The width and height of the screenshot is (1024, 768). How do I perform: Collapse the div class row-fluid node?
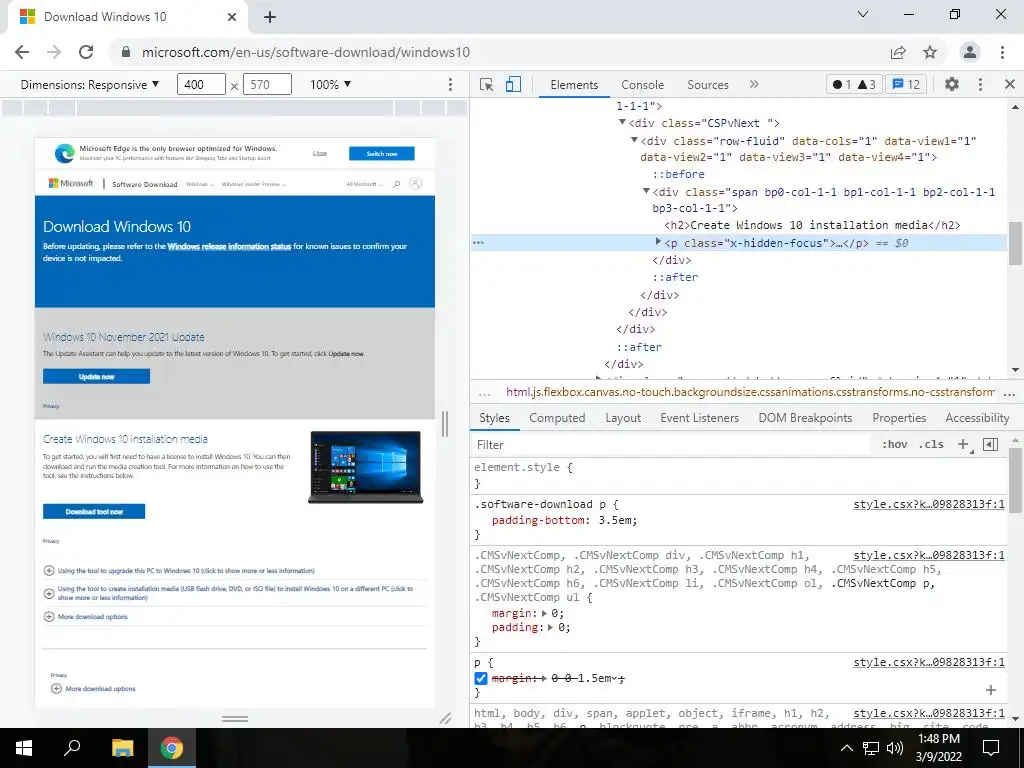tap(634, 140)
